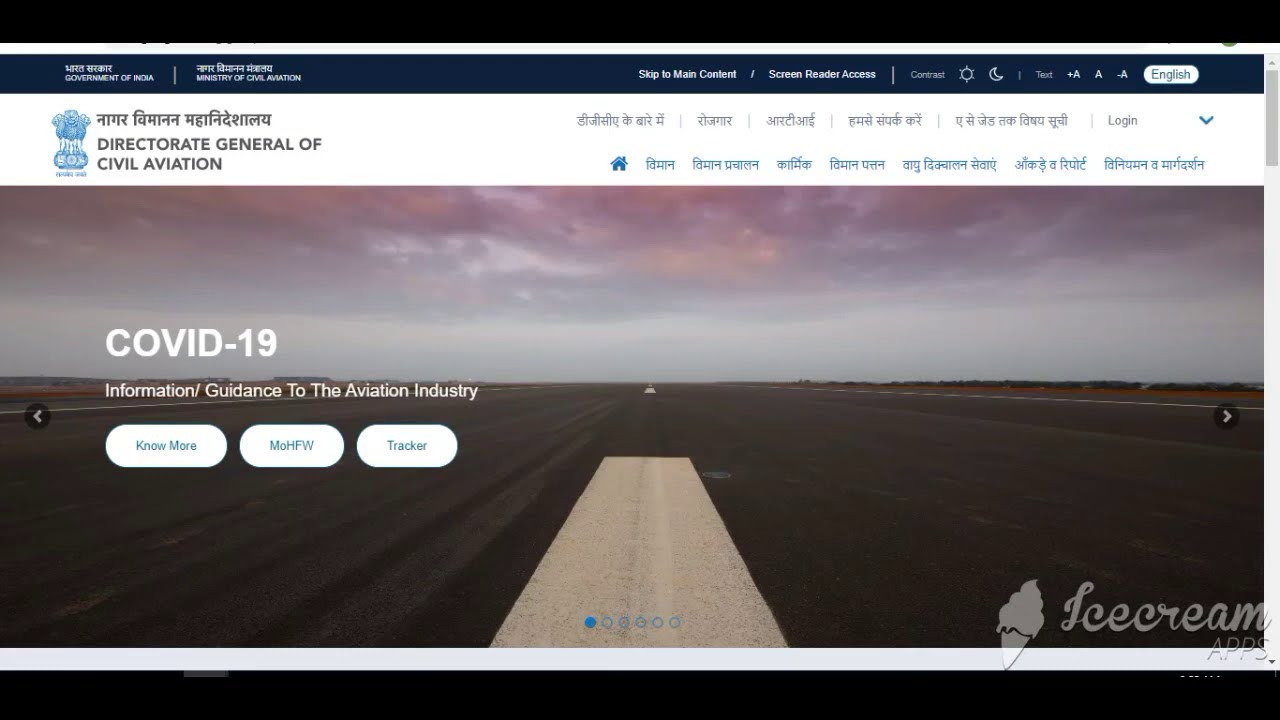Open the विमान पत्तन menu

[x=857, y=165]
